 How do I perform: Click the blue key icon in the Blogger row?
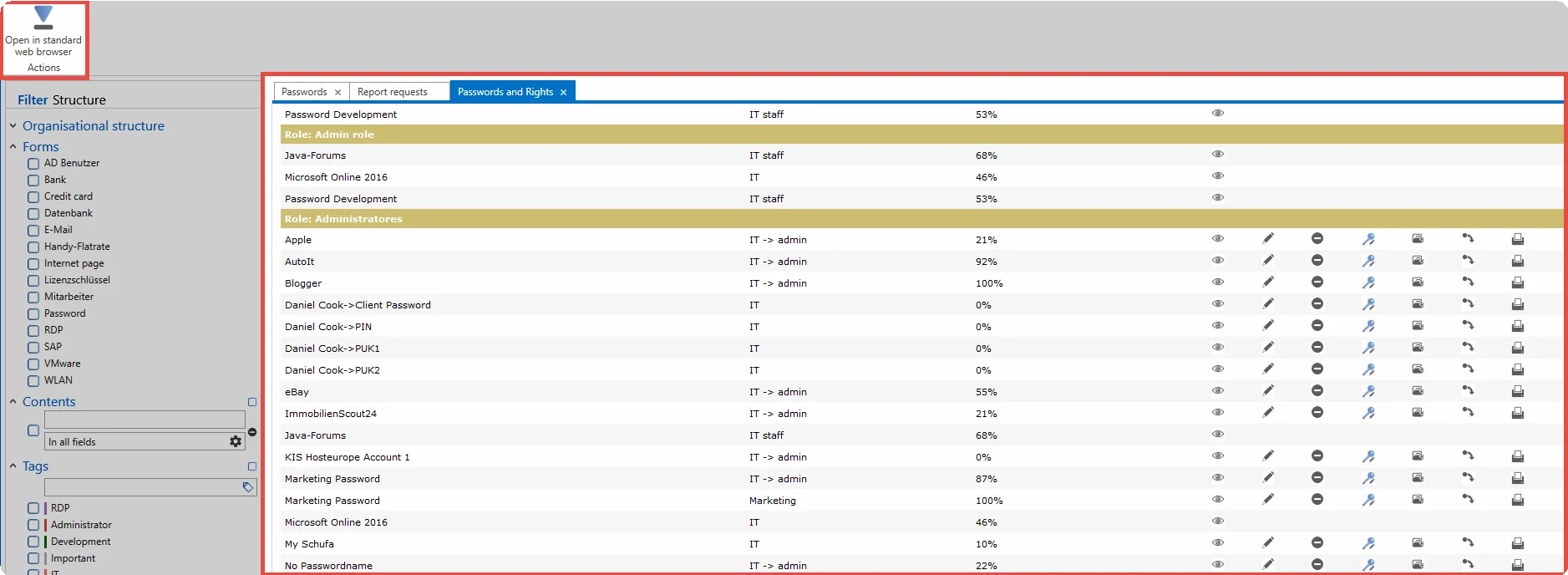click(x=1368, y=282)
